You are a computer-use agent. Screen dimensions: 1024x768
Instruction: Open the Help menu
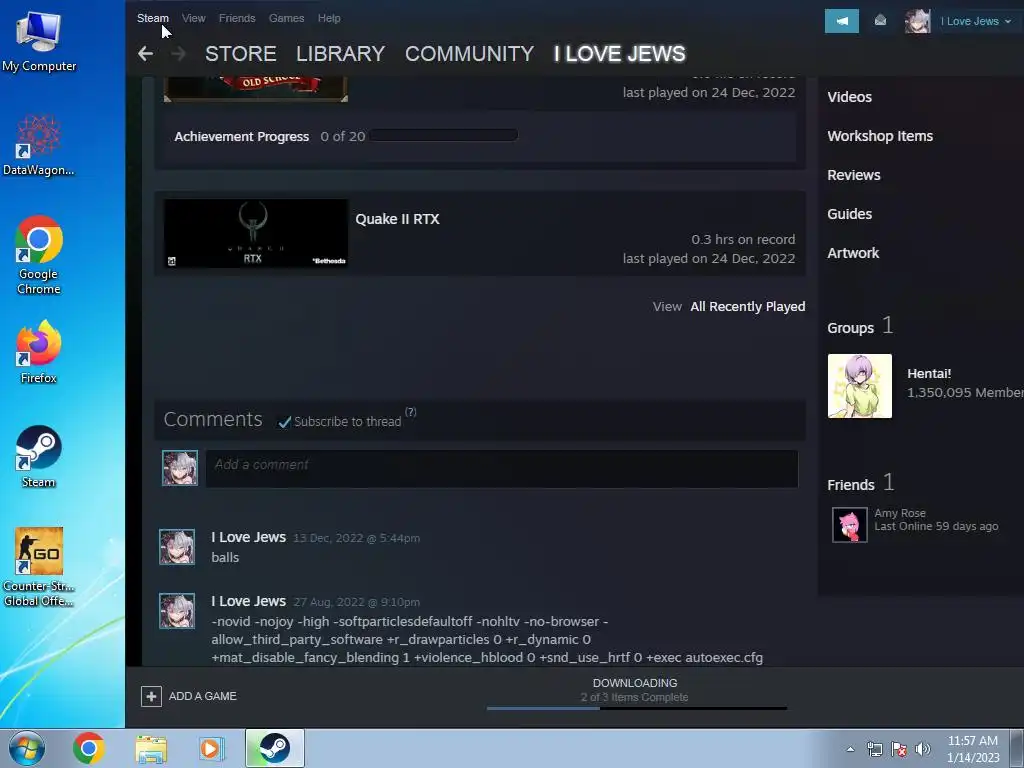click(329, 18)
